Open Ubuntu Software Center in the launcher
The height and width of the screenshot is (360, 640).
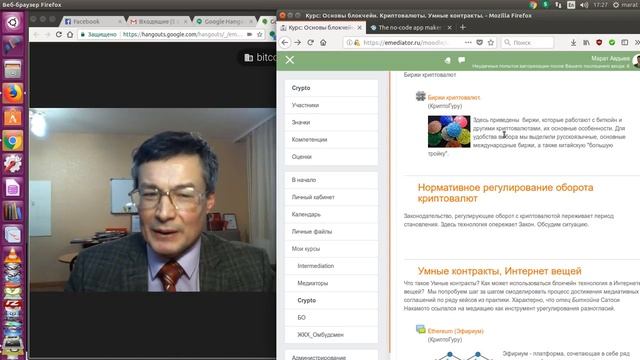(x=13, y=118)
